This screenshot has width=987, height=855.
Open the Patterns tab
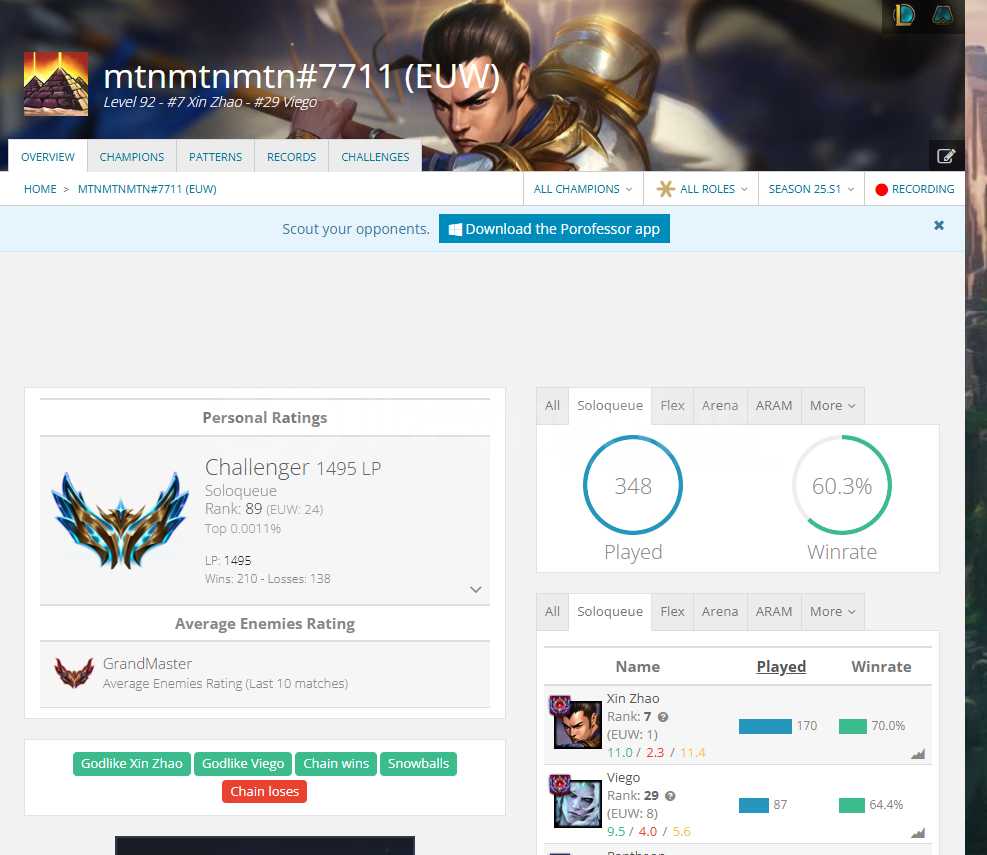pyautogui.click(x=215, y=156)
